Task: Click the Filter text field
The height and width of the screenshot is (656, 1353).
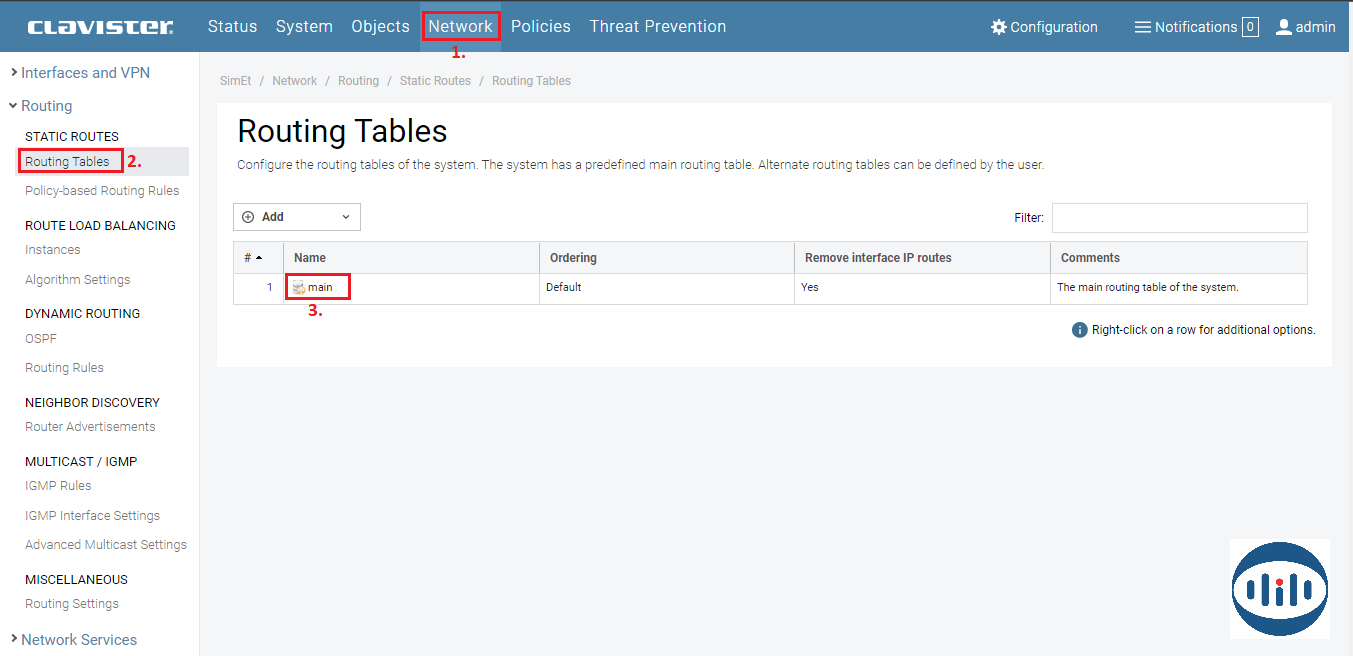Action: tap(1179, 218)
